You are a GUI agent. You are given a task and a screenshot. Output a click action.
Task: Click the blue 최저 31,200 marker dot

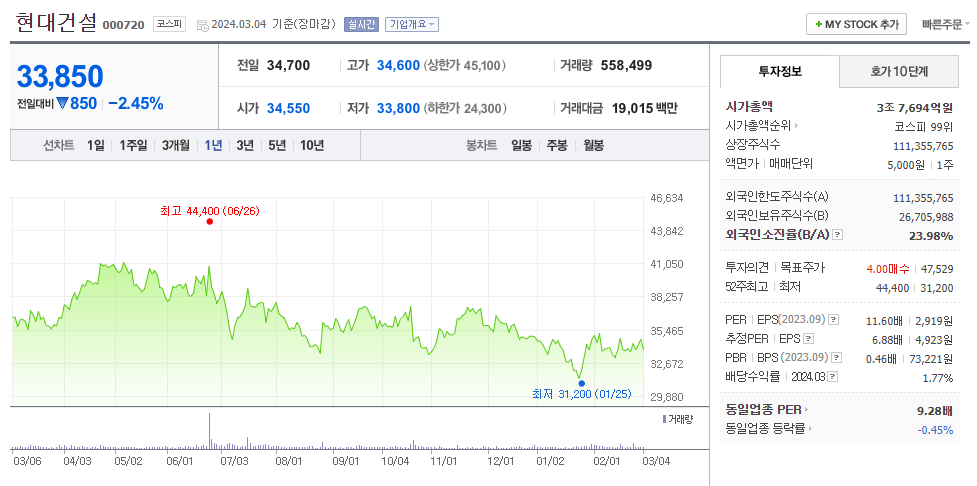point(581,383)
